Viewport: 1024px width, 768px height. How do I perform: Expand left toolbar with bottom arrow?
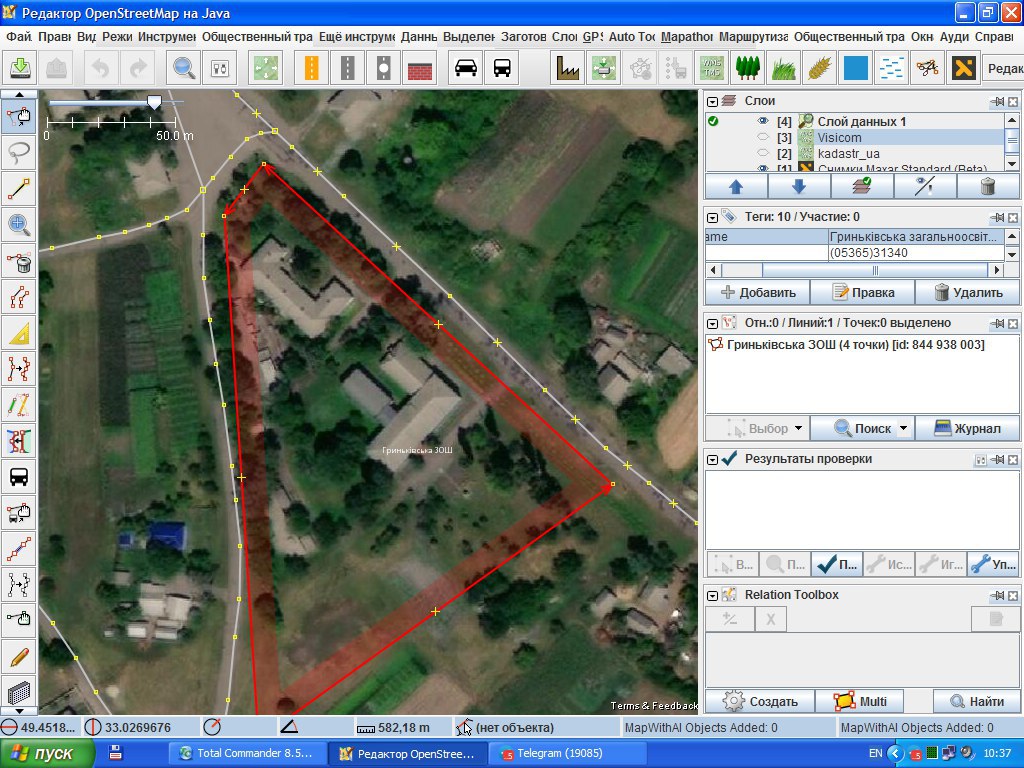click(19, 711)
